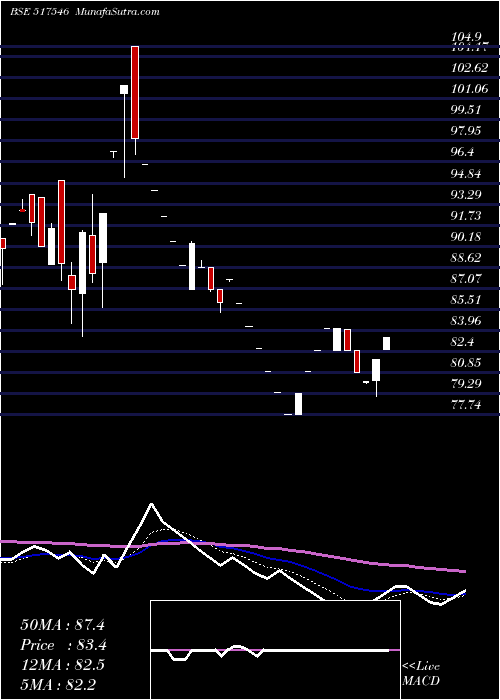500x700 pixels.
Task: Select the 79.29 price axis label
Action: click(x=466, y=384)
